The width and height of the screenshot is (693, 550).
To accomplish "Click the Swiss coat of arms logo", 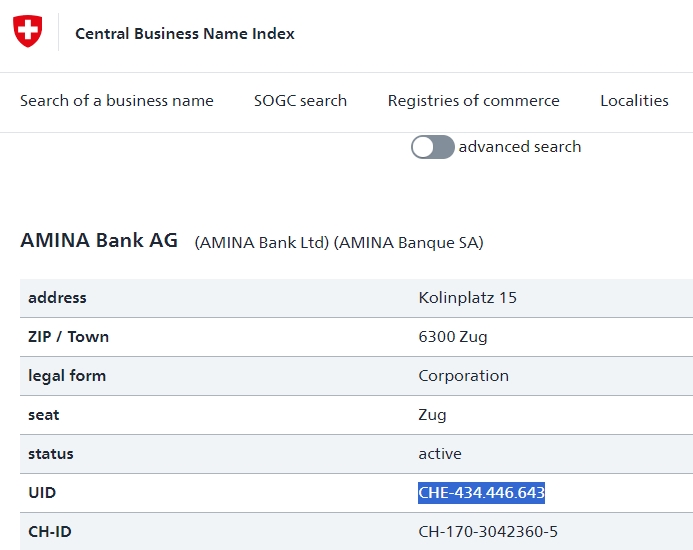I will pyautogui.click(x=27, y=31).
